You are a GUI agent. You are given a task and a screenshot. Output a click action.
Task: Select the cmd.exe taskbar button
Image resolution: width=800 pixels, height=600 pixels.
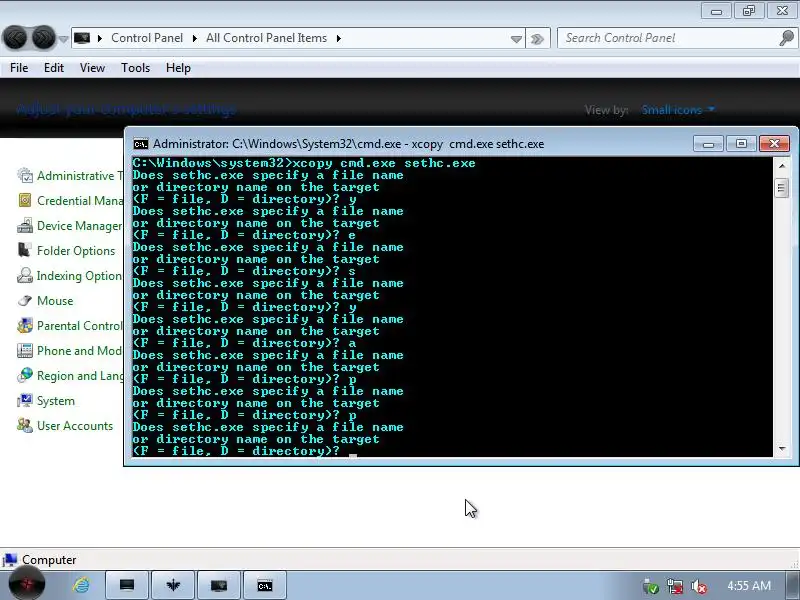tap(265, 585)
